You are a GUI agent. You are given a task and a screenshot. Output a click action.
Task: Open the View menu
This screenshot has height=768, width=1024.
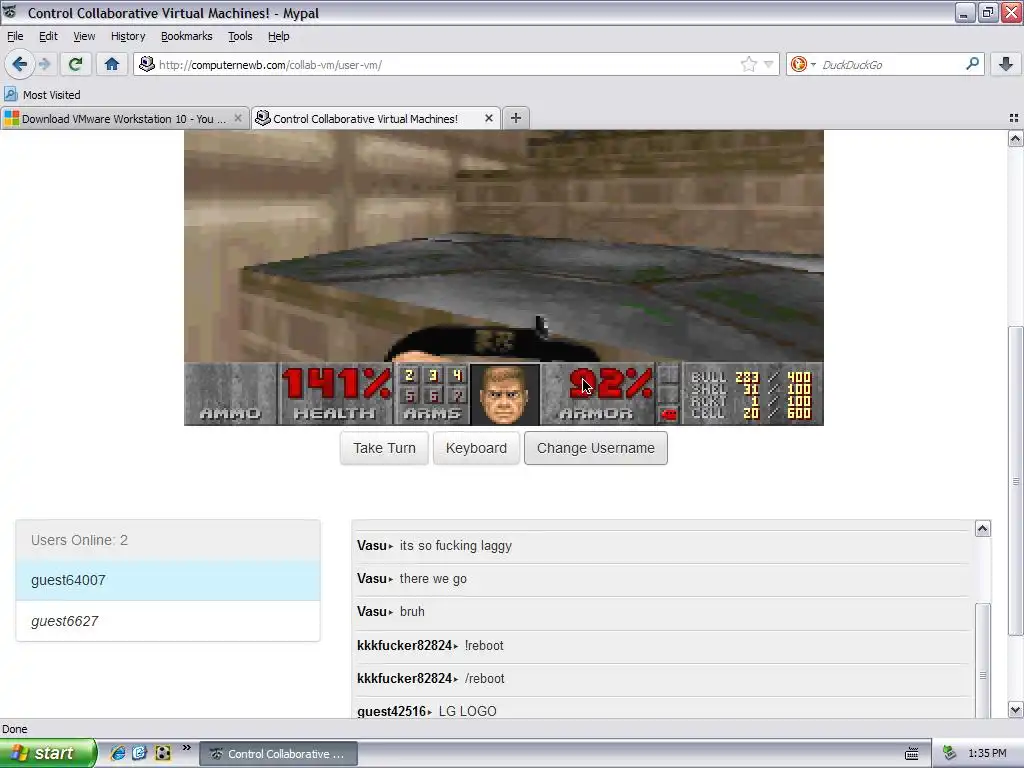[x=84, y=36]
